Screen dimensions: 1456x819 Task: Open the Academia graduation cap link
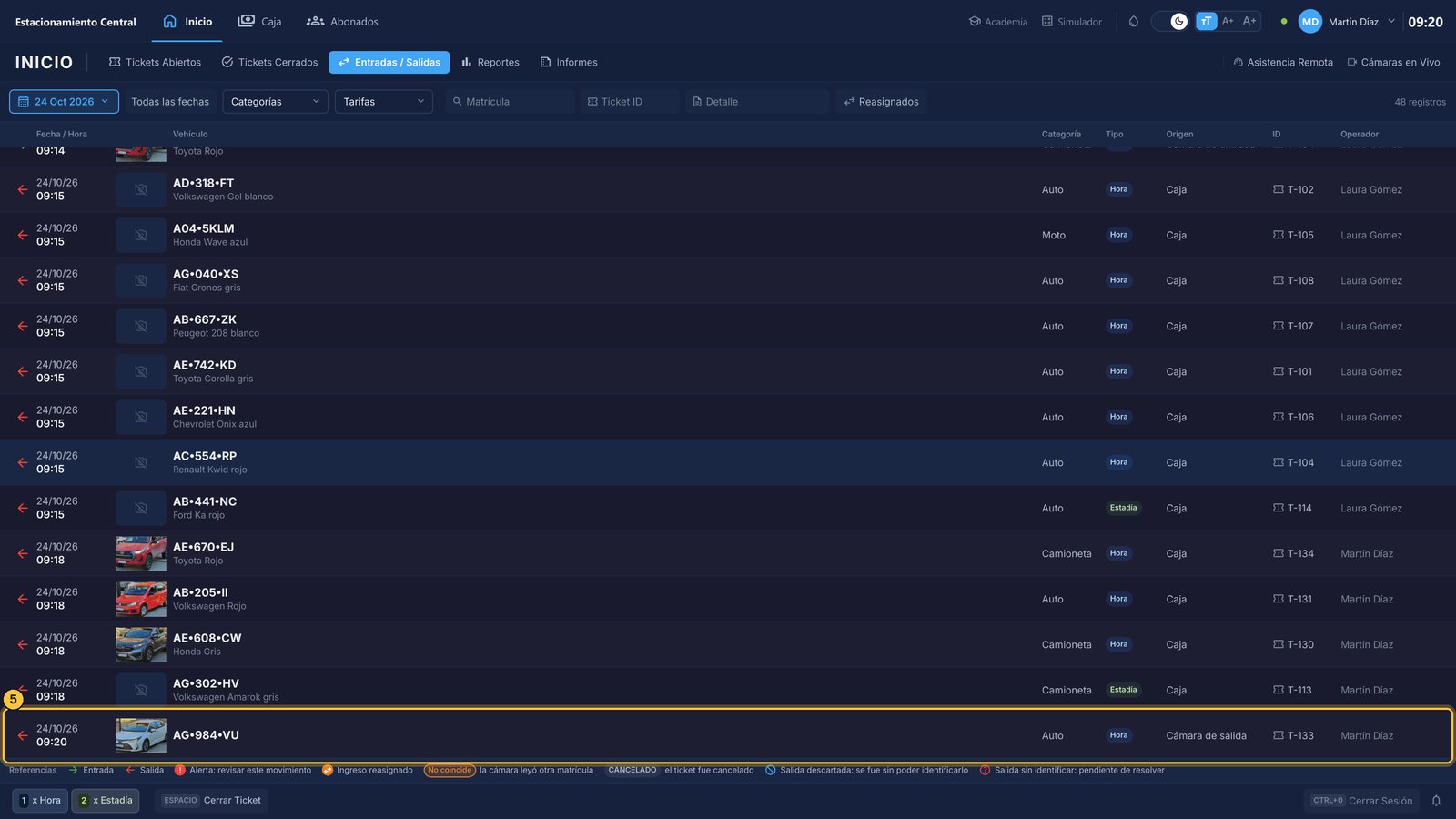coord(998,22)
